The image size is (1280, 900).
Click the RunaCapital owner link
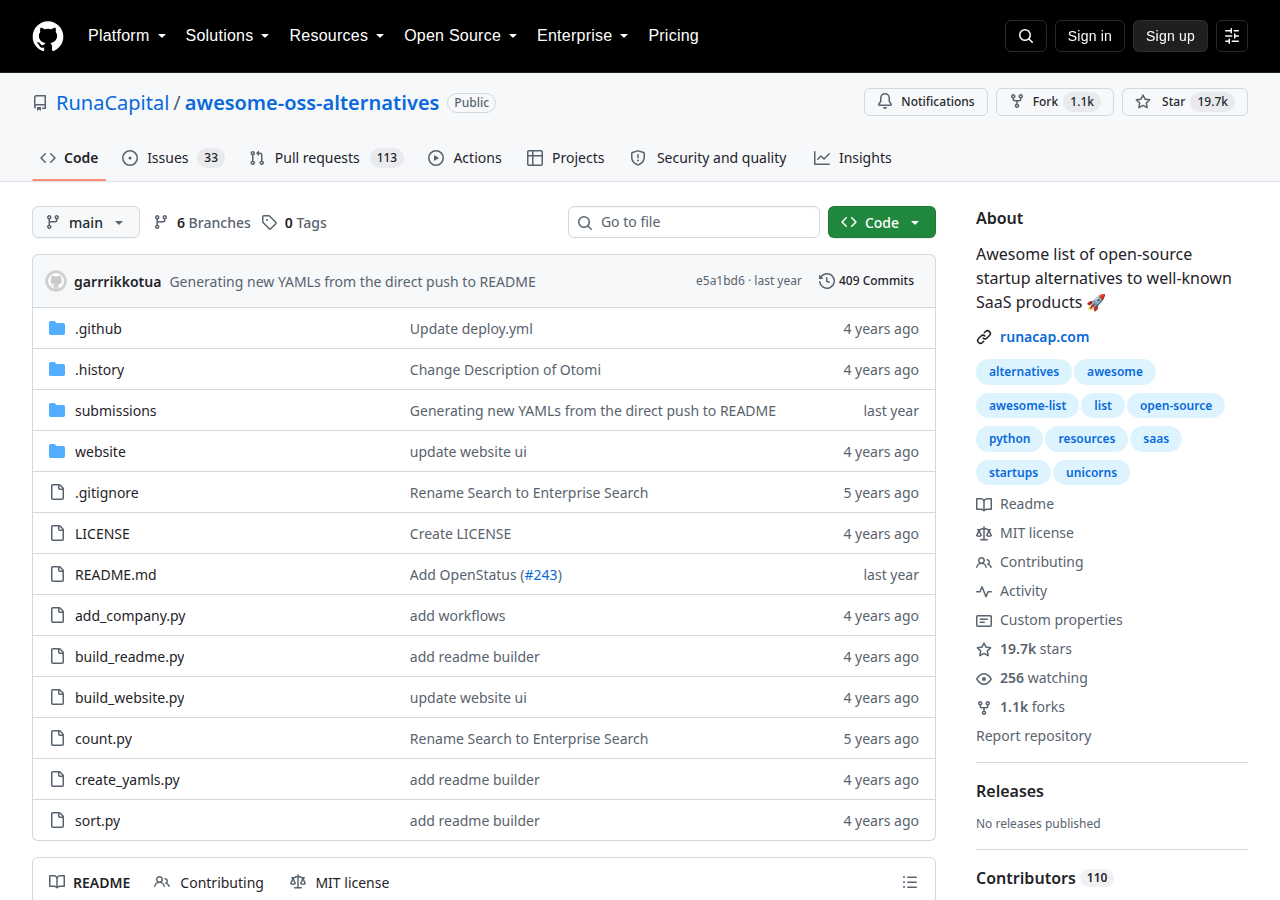click(x=113, y=103)
